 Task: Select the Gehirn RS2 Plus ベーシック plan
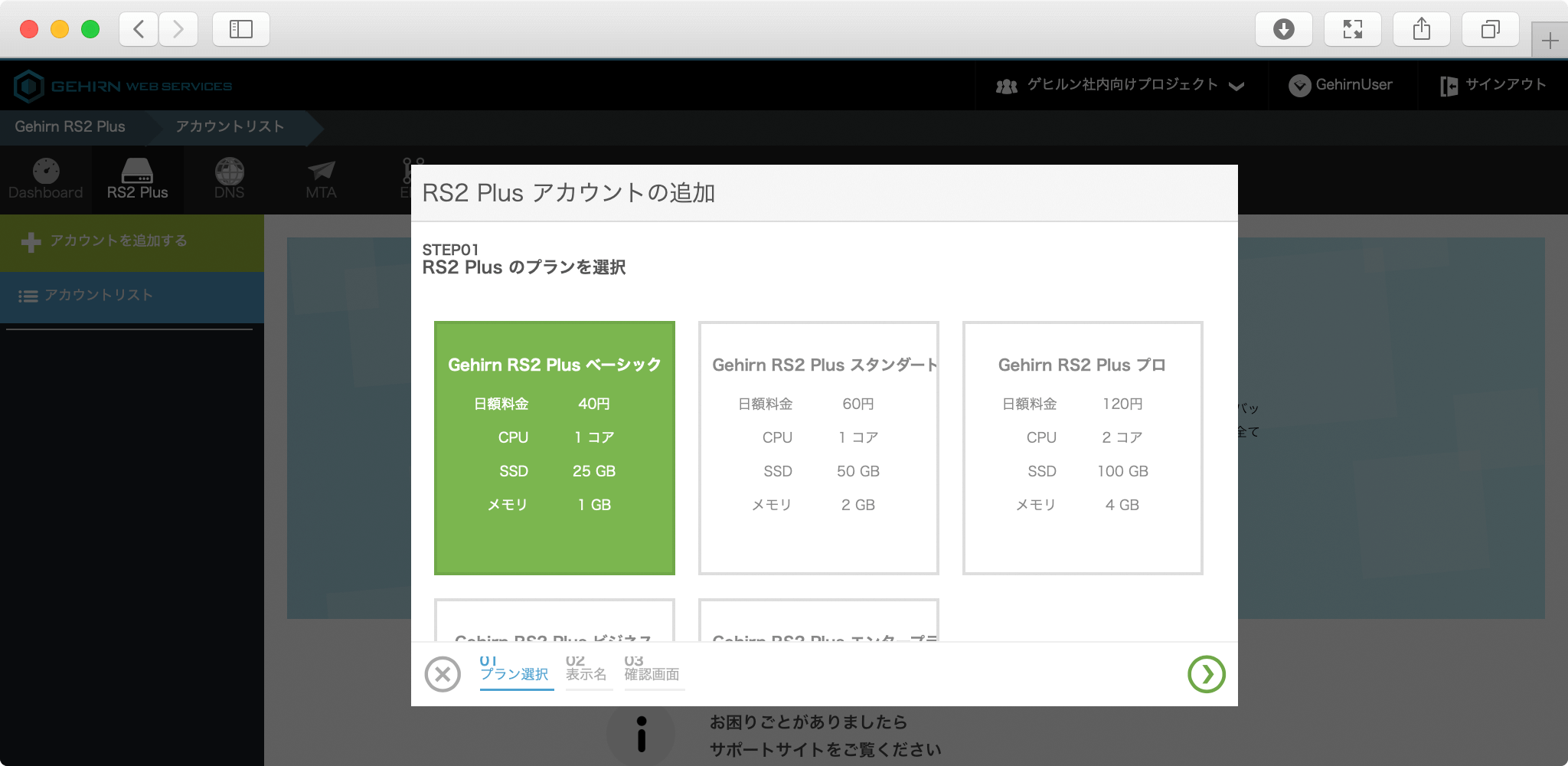554,447
